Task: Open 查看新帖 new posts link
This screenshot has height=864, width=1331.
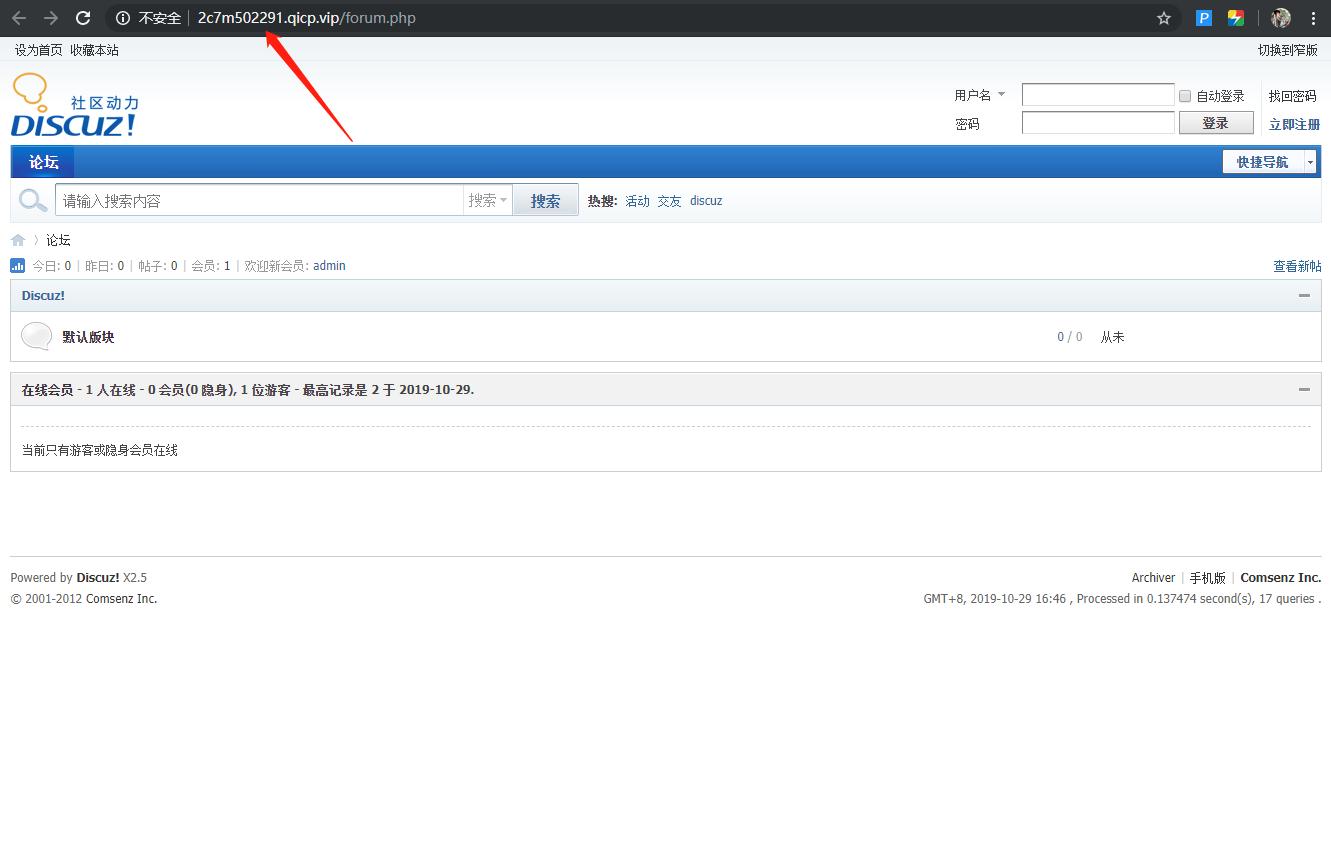Action: coord(1297,266)
